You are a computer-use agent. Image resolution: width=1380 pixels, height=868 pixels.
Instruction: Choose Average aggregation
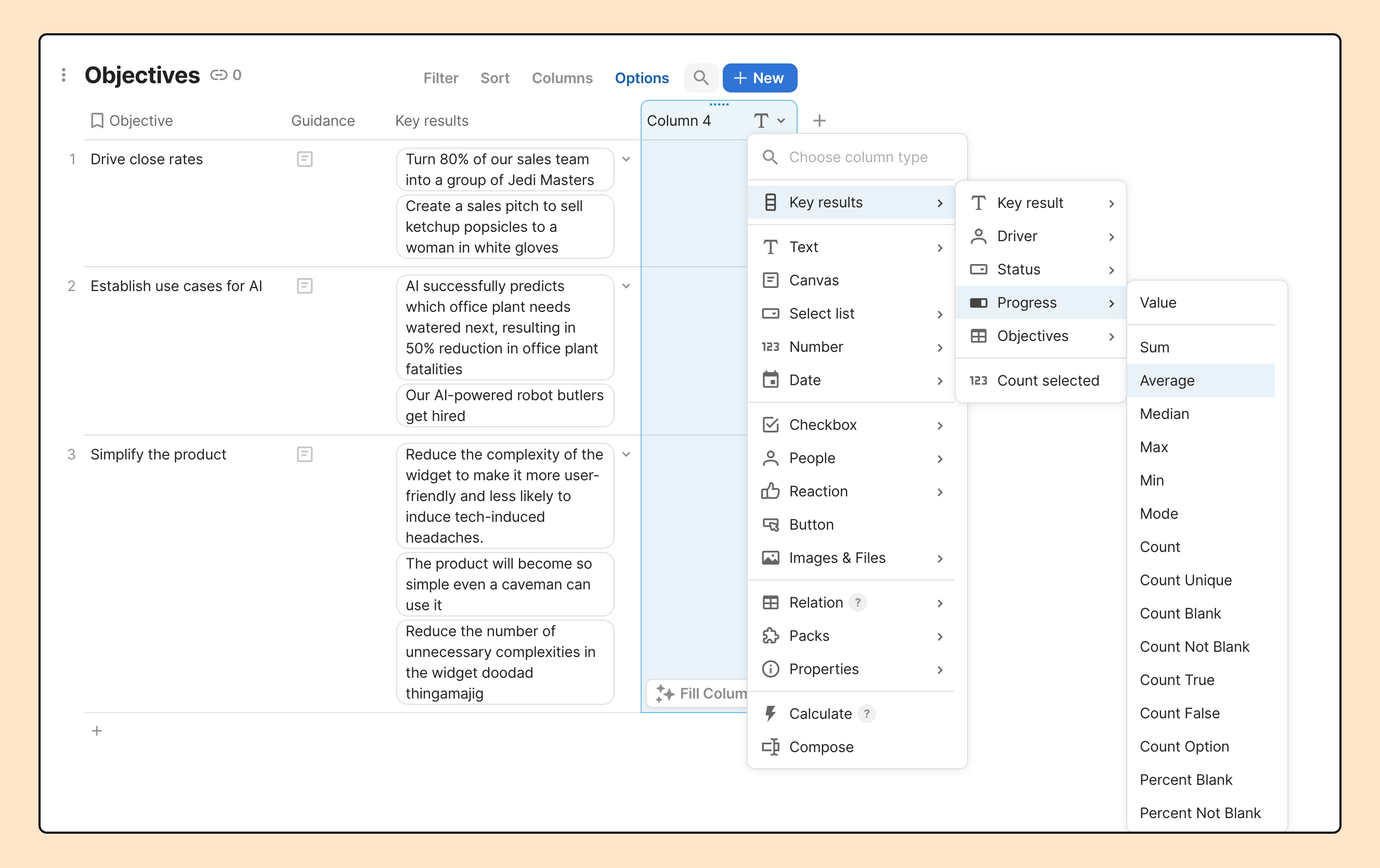[1201, 381]
